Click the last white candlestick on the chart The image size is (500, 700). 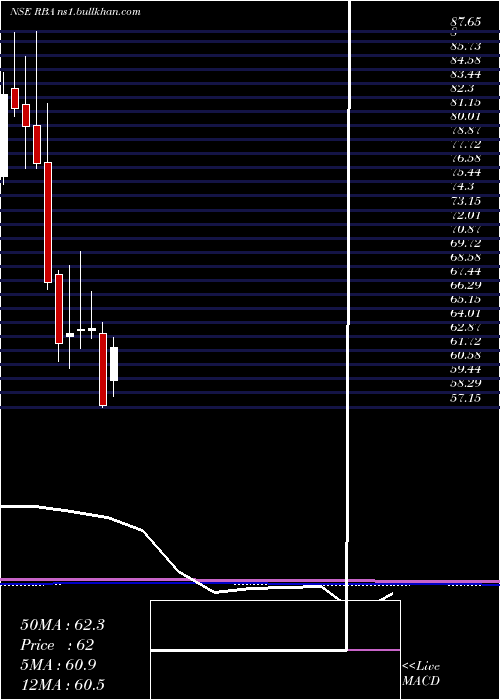coord(114,364)
